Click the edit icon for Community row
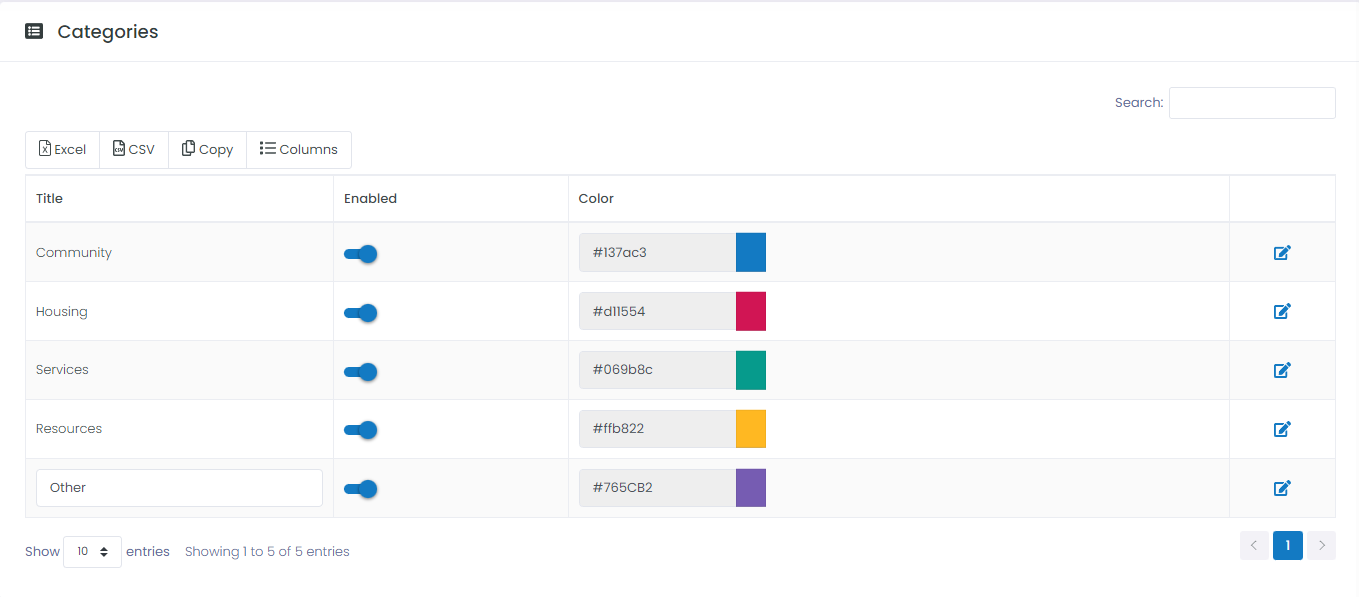 [1282, 252]
